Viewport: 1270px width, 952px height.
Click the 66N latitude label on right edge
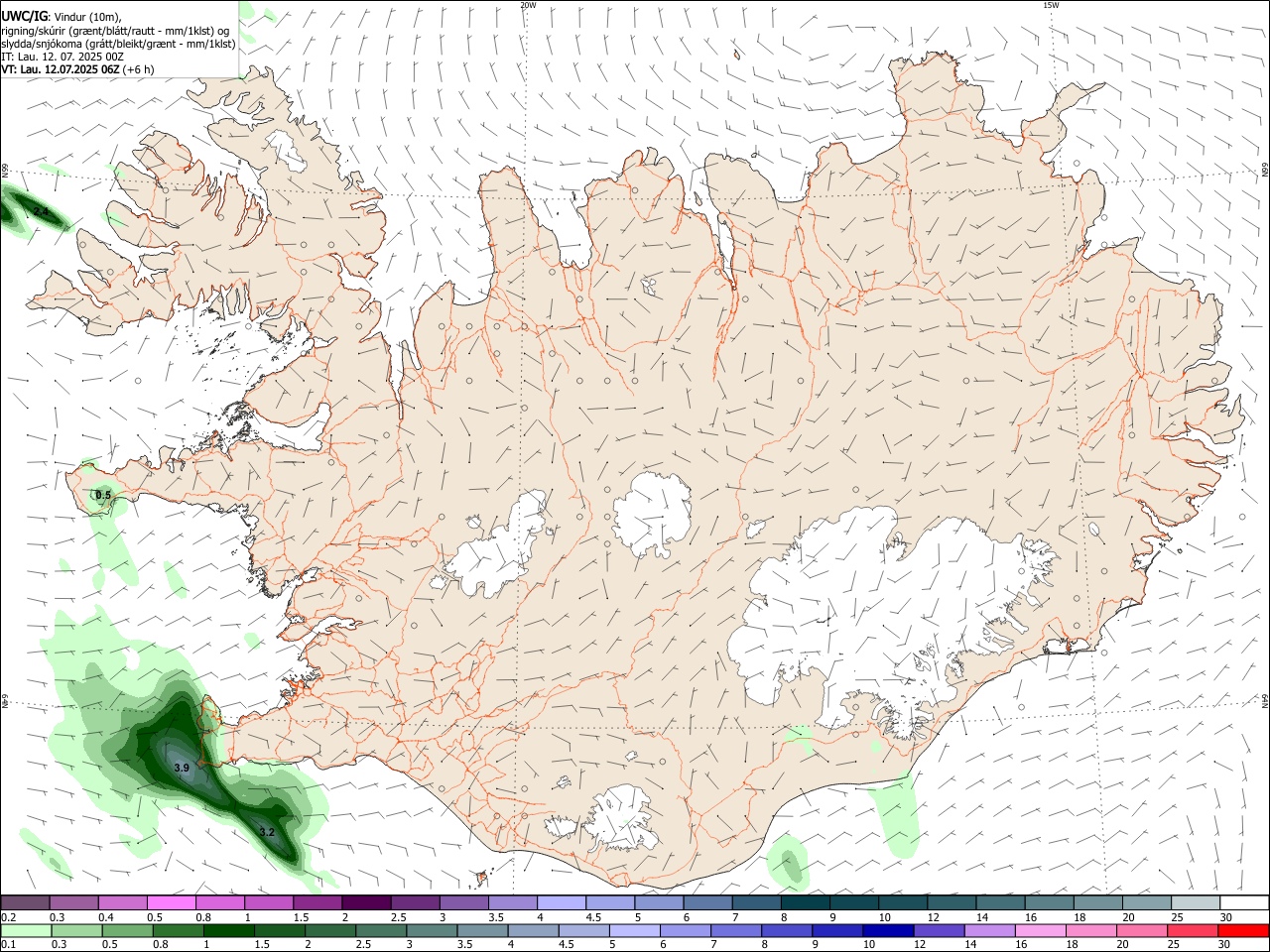[1265, 171]
